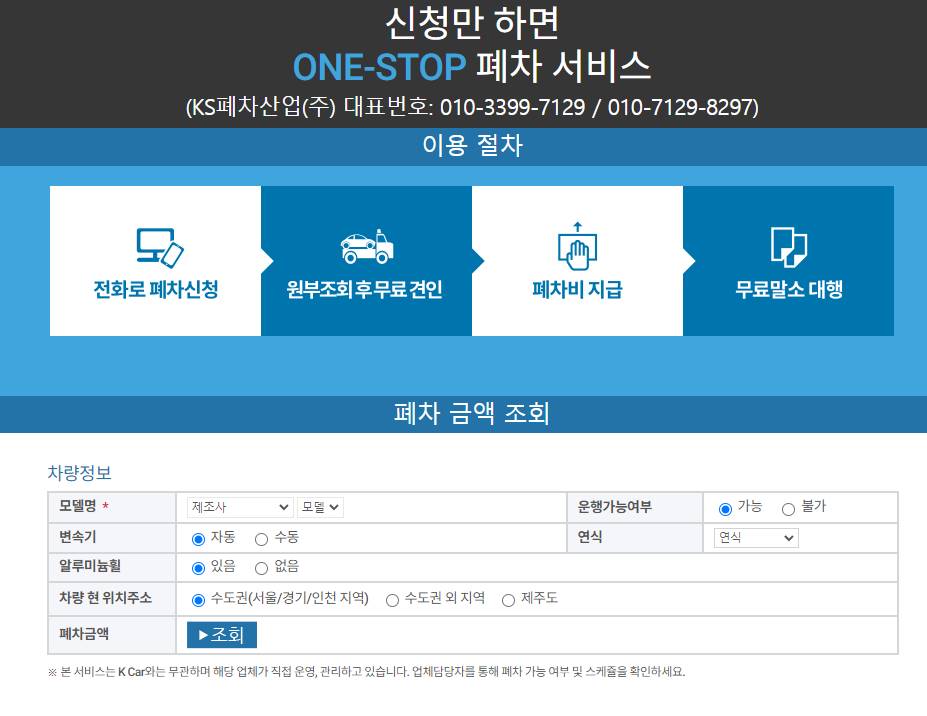Click the 운행가능여부 label
927x716 pixels.
tap(615, 507)
